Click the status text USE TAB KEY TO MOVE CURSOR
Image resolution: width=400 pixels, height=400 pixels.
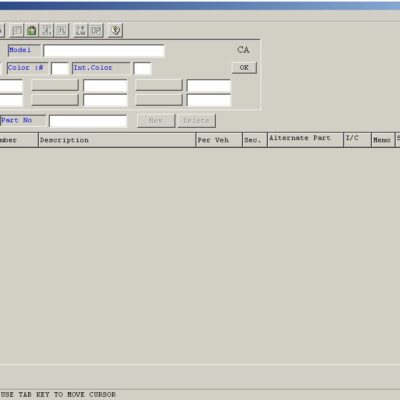pyautogui.click(x=58, y=394)
